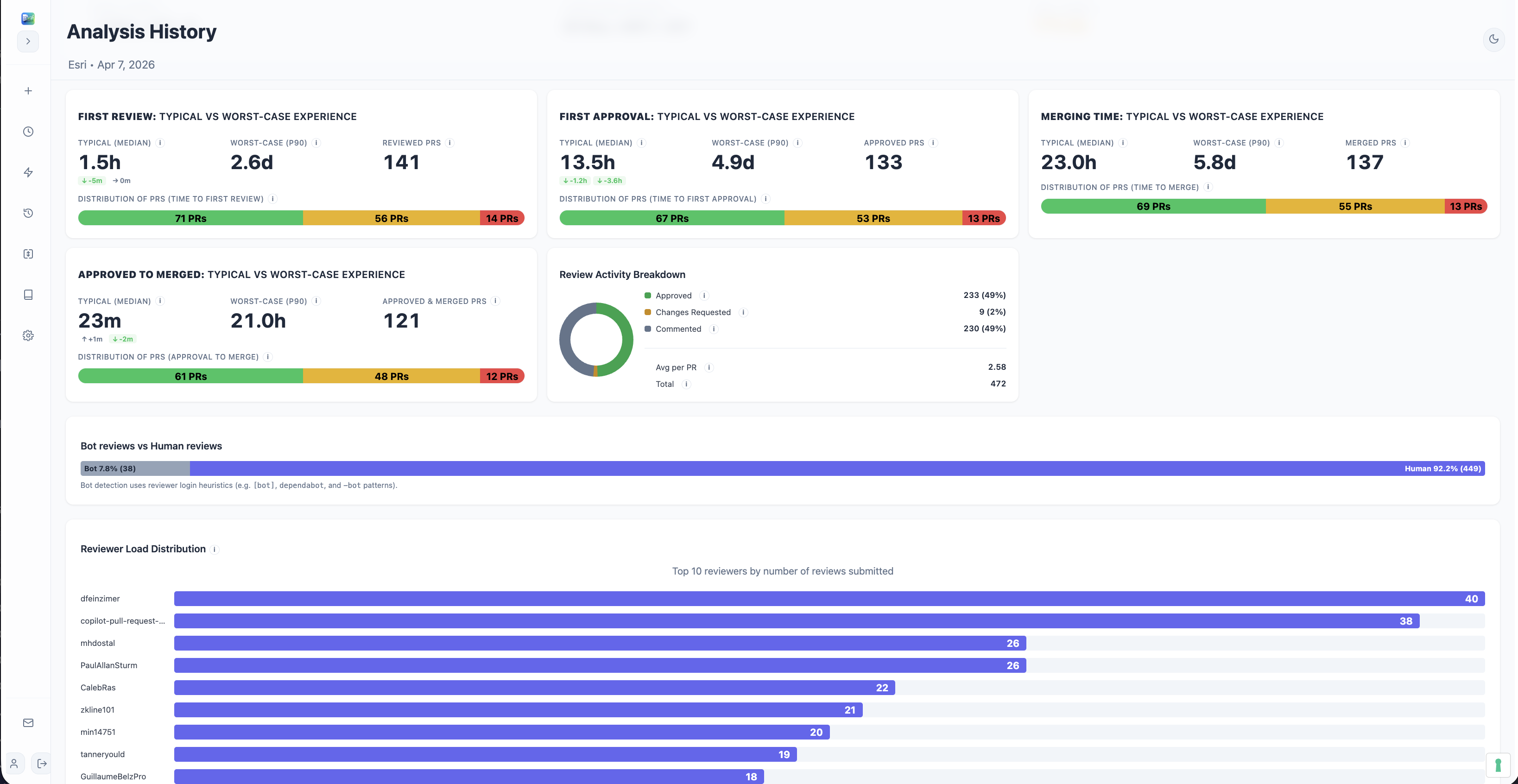This screenshot has height=784, width=1518.
Task: Open the history icon in the sidebar
Action: click(x=28, y=213)
